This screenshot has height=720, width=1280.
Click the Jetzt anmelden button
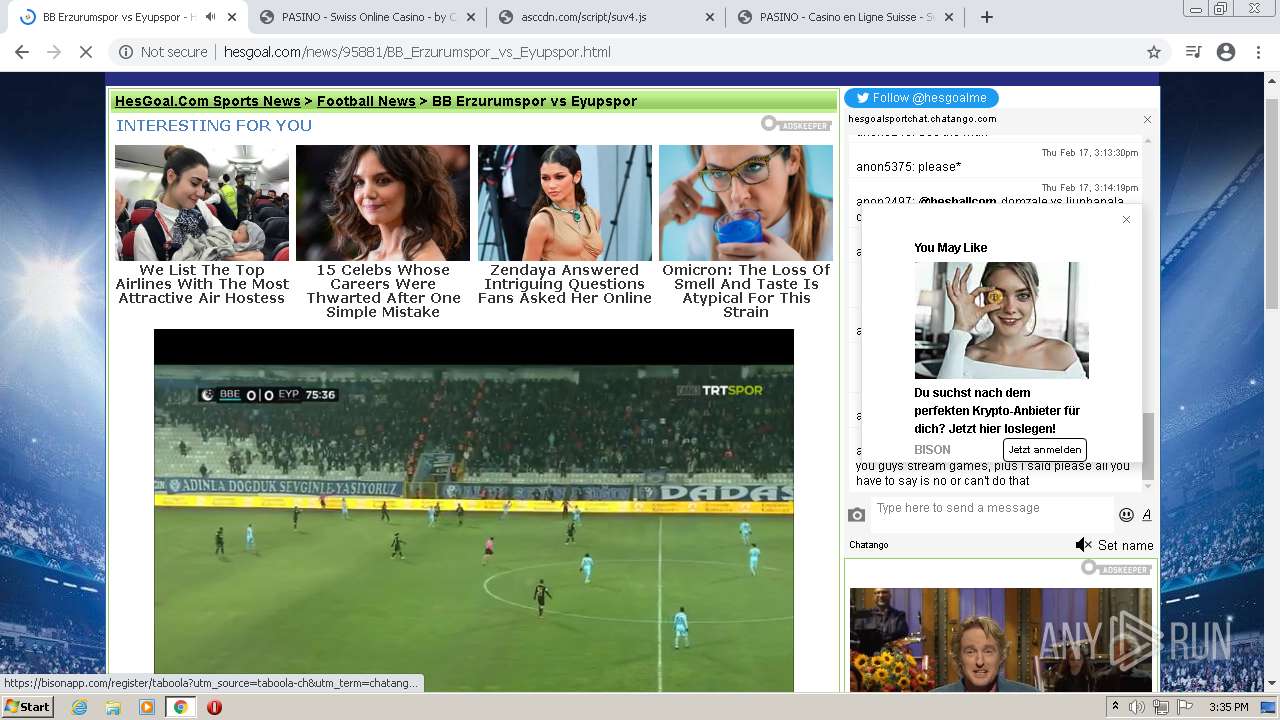(x=1044, y=450)
